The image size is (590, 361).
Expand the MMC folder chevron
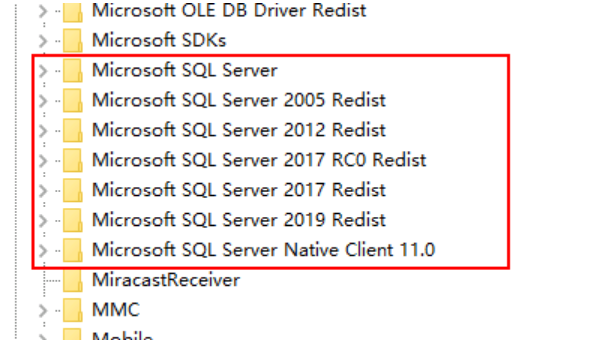point(43,311)
